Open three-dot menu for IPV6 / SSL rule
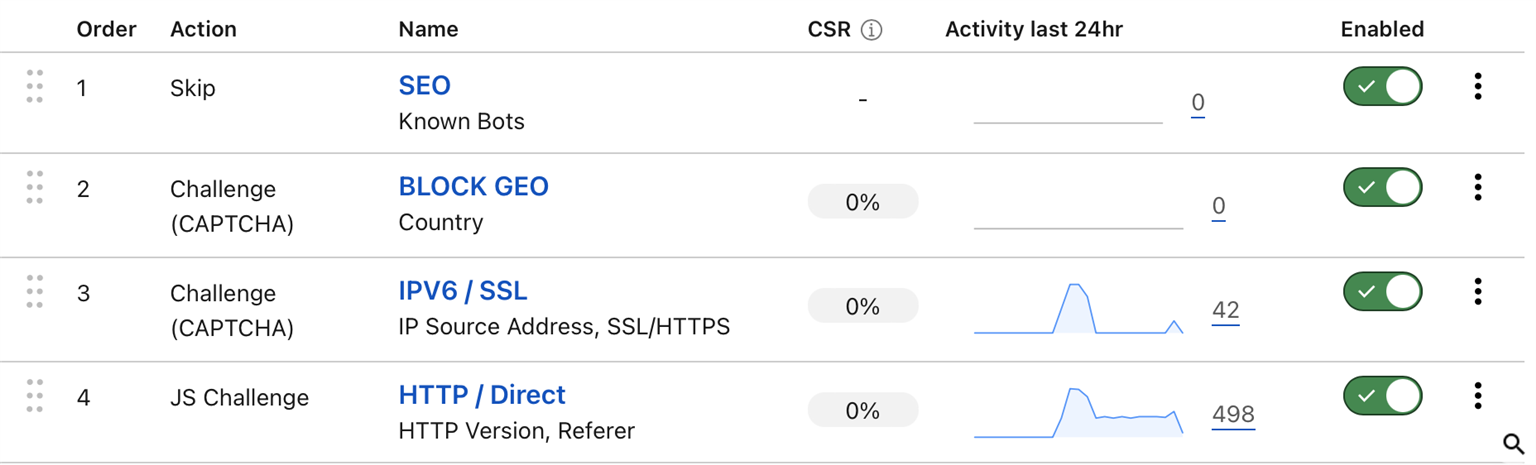 (1478, 292)
